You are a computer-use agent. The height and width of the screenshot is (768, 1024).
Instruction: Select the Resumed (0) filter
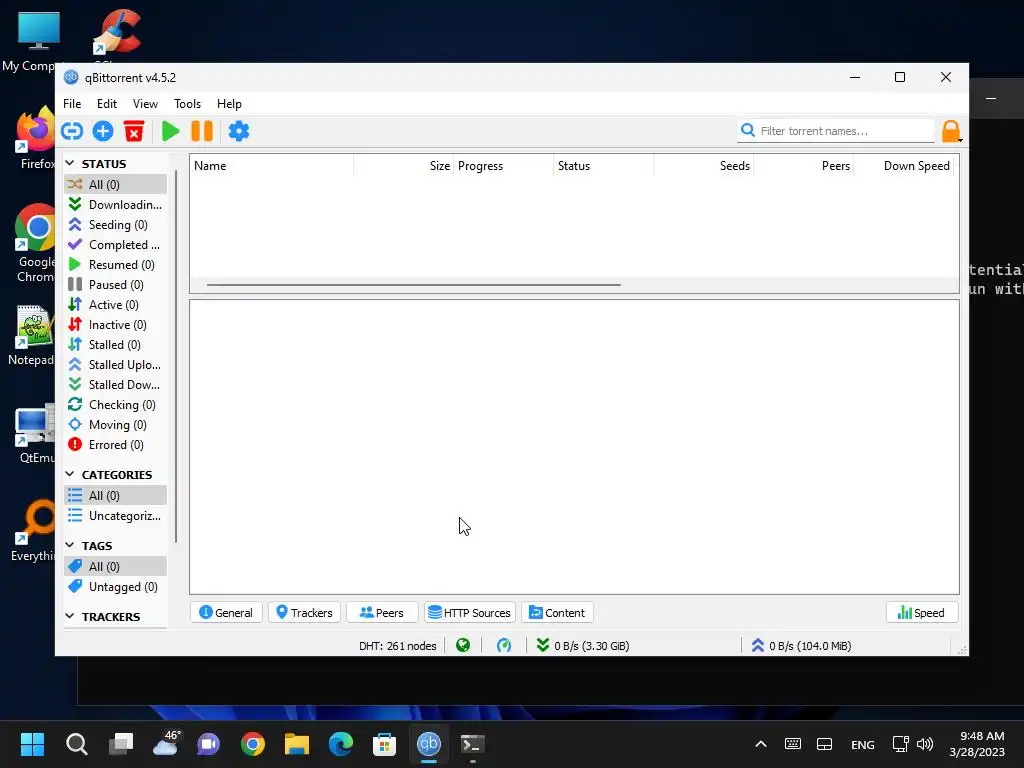click(x=116, y=264)
